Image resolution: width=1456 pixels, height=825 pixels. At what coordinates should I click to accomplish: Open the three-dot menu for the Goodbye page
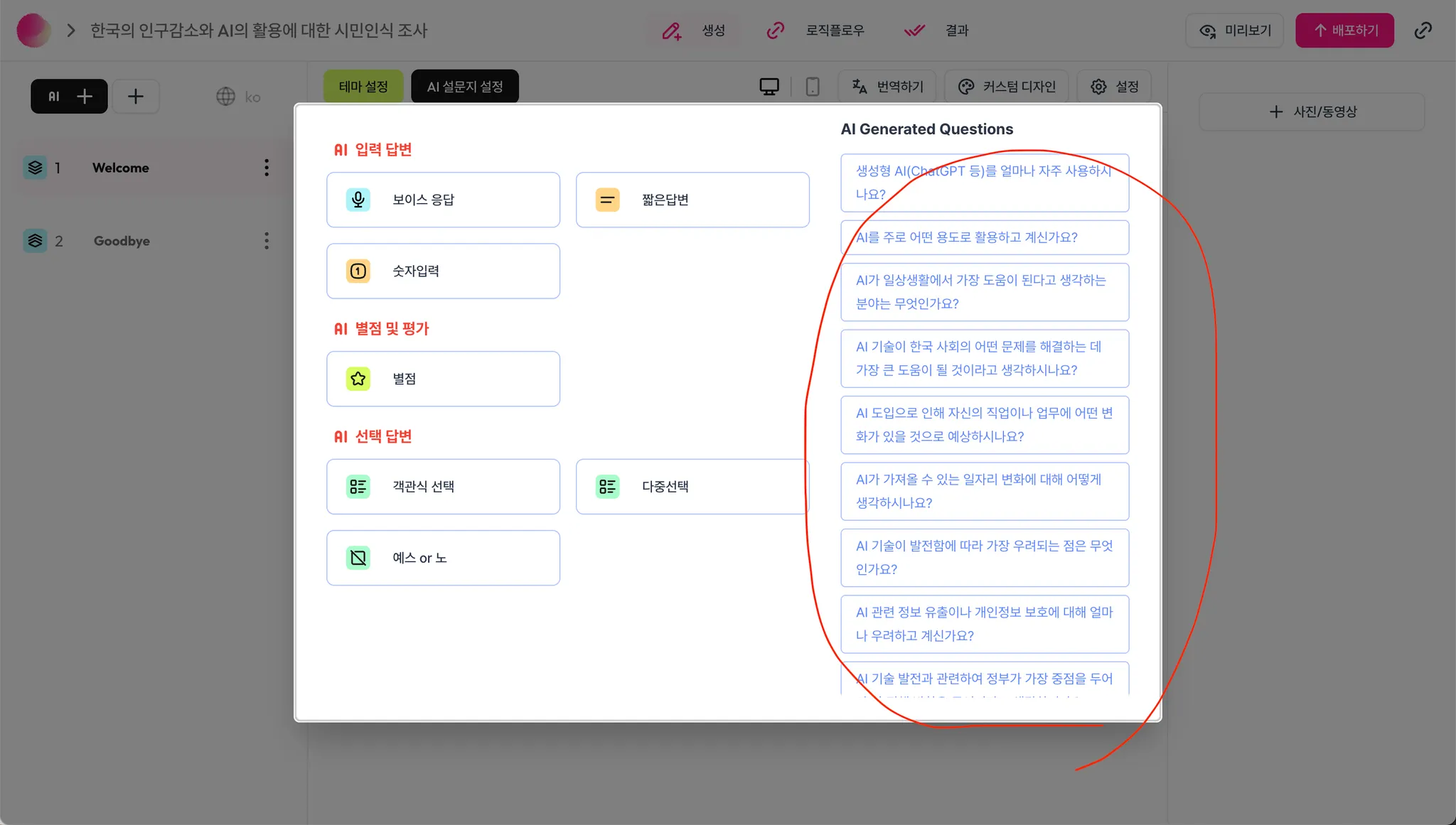(267, 241)
